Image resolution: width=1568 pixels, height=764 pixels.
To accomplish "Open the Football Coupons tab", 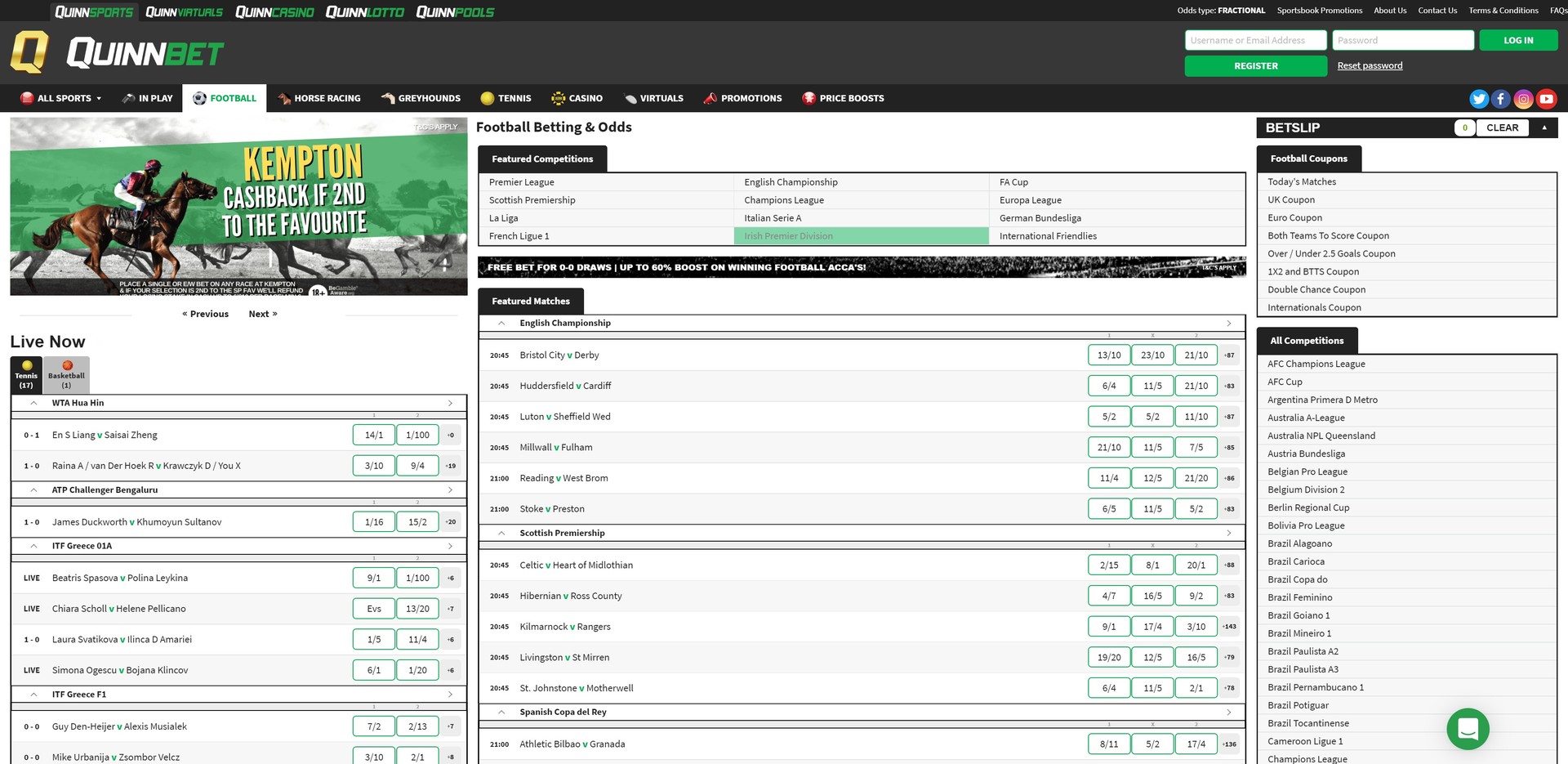I will (x=1309, y=159).
